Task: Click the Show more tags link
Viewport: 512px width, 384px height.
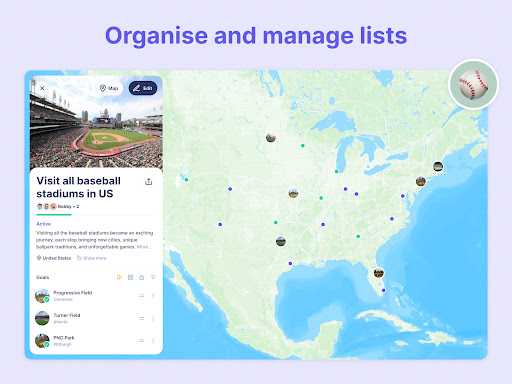Action: [x=92, y=258]
